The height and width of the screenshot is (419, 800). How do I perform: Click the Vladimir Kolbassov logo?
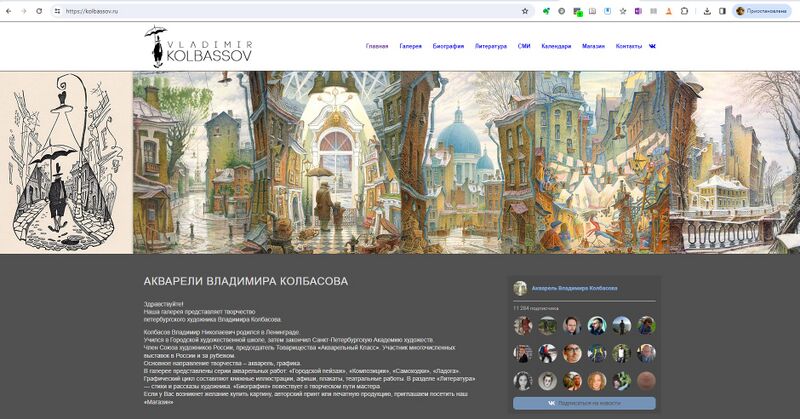point(198,46)
